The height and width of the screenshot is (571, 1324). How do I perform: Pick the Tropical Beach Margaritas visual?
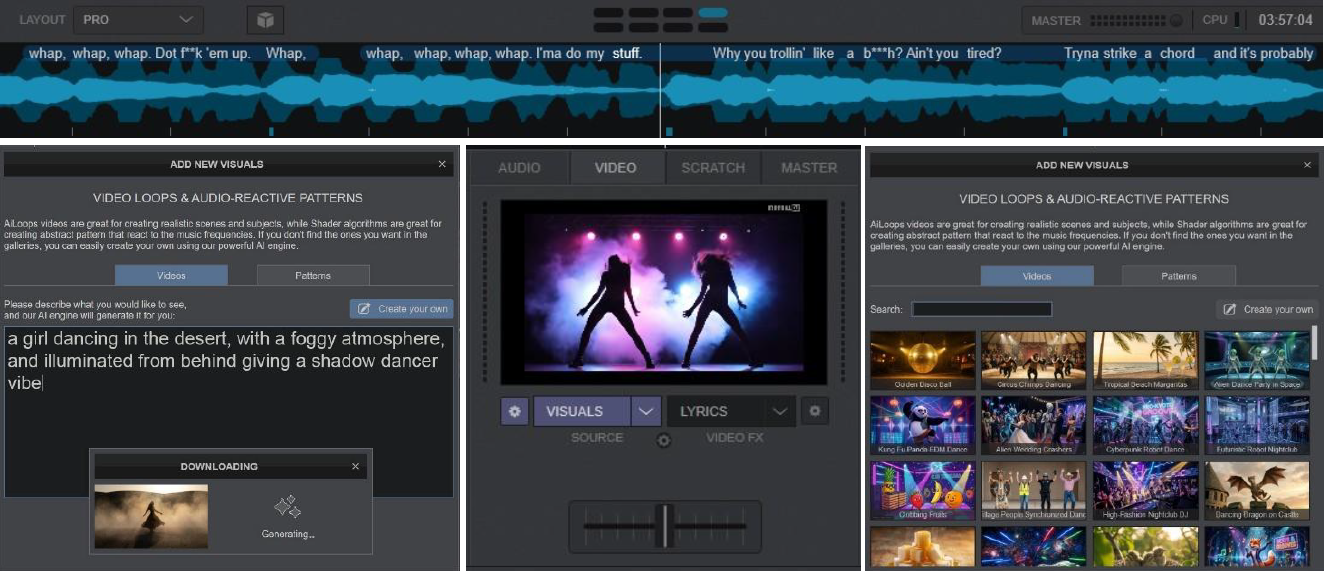click(1145, 360)
